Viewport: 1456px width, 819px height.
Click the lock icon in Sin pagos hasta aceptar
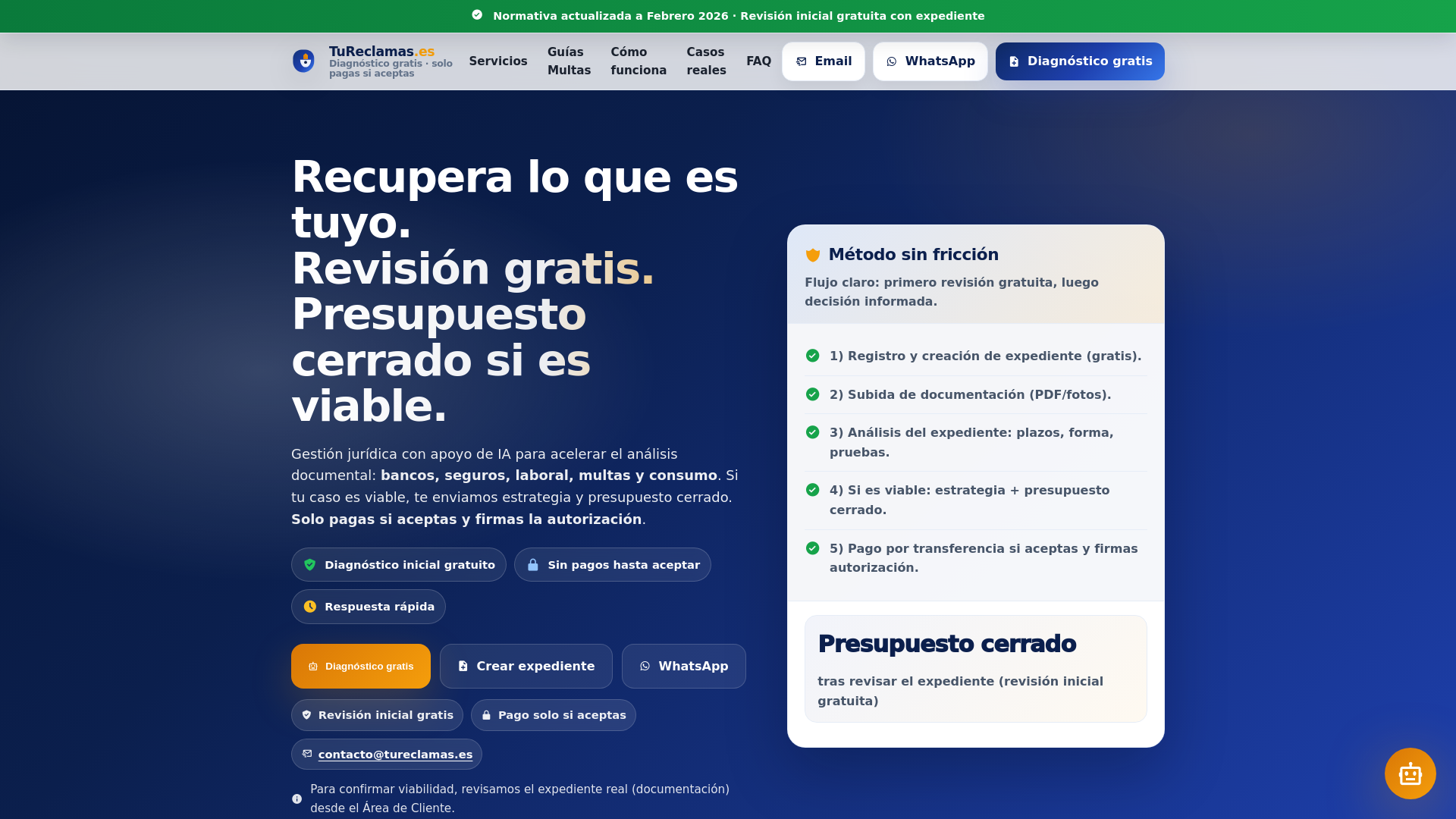tap(533, 565)
